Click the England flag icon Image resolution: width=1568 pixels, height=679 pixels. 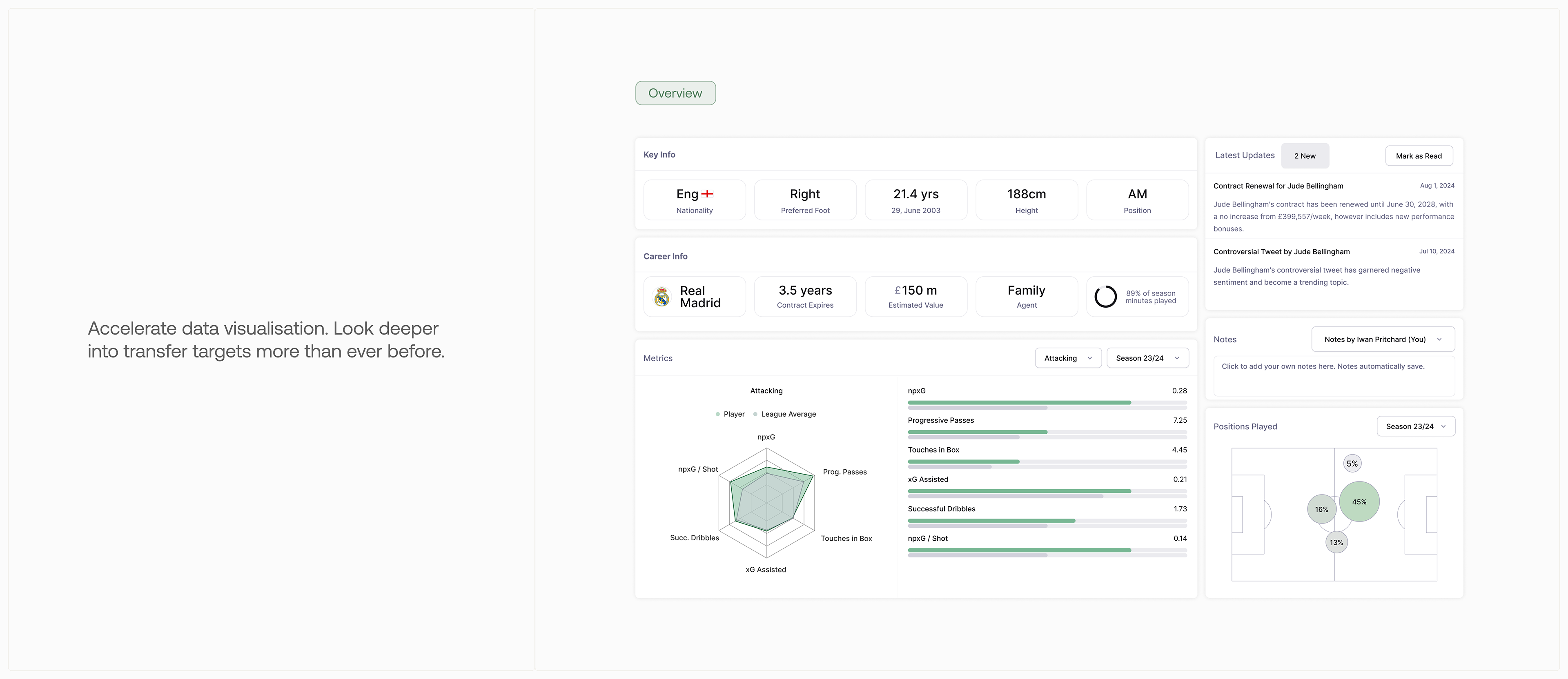(707, 194)
